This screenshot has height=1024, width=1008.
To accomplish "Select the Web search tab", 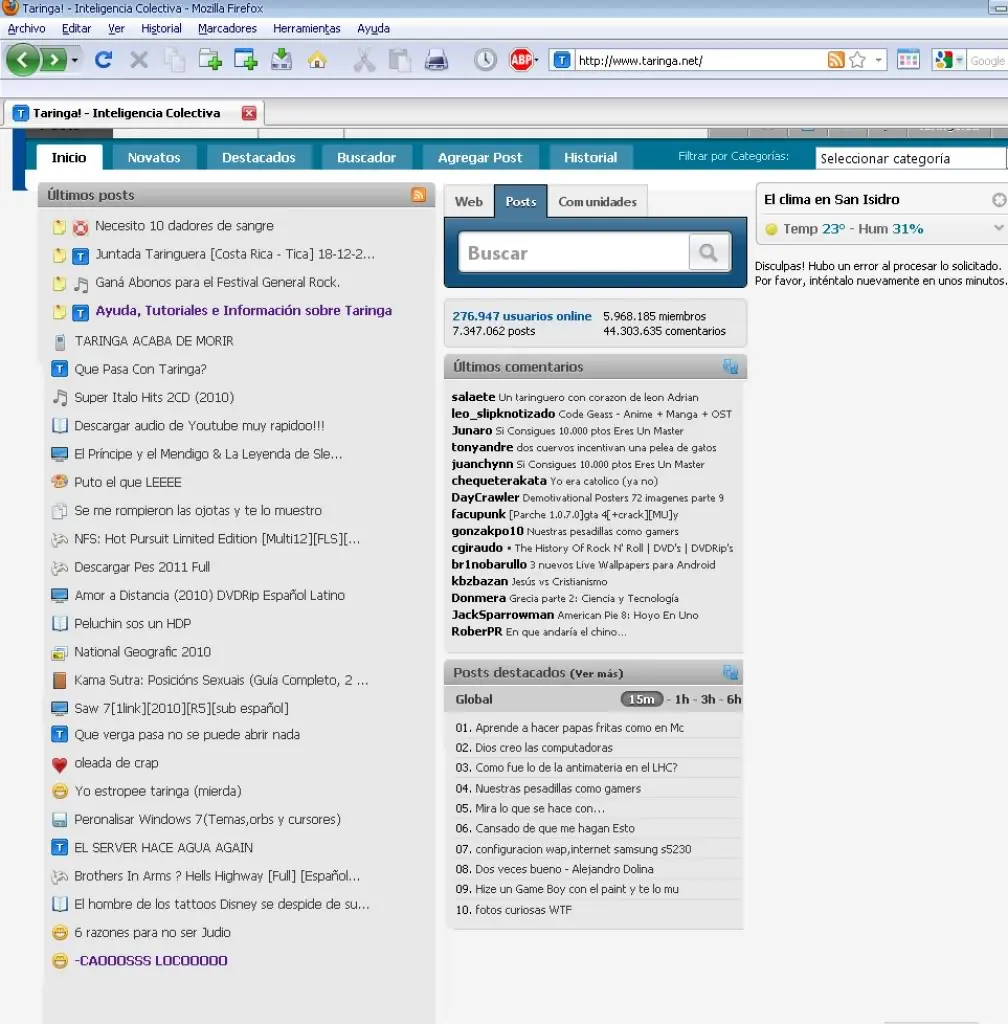I will (469, 202).
